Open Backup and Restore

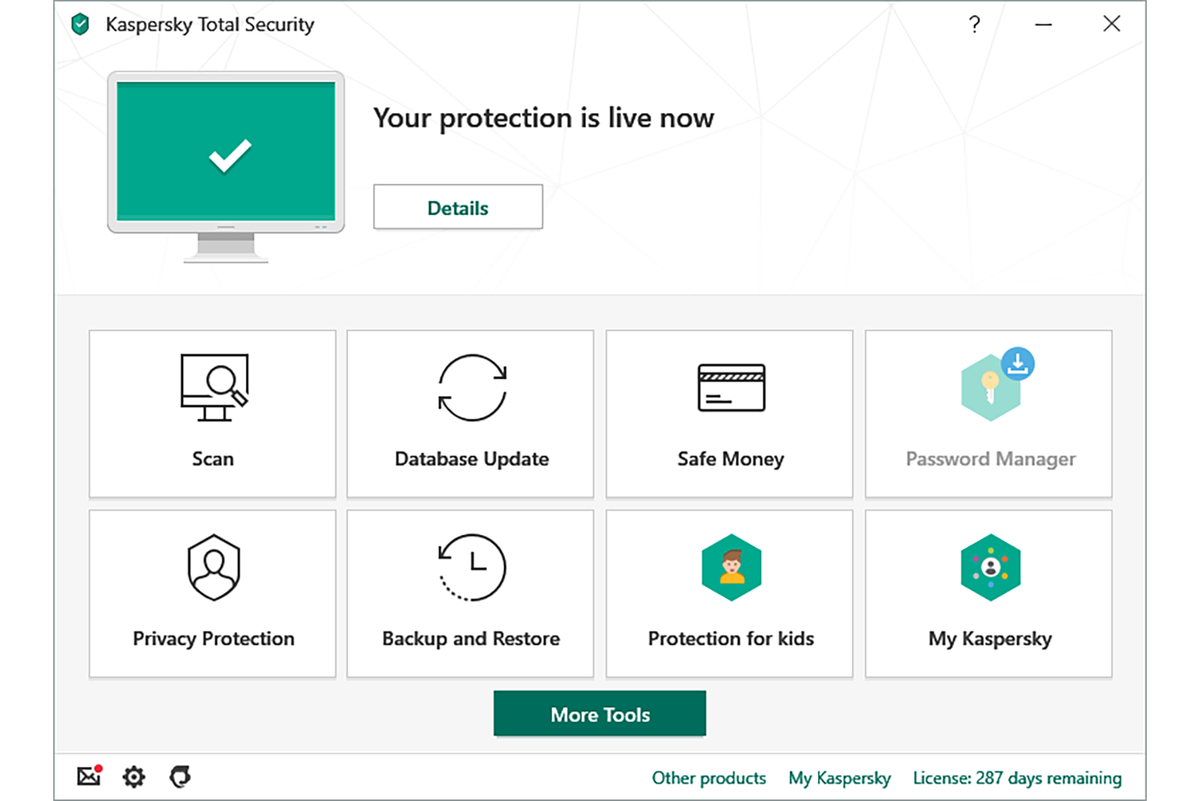point(470,593)
